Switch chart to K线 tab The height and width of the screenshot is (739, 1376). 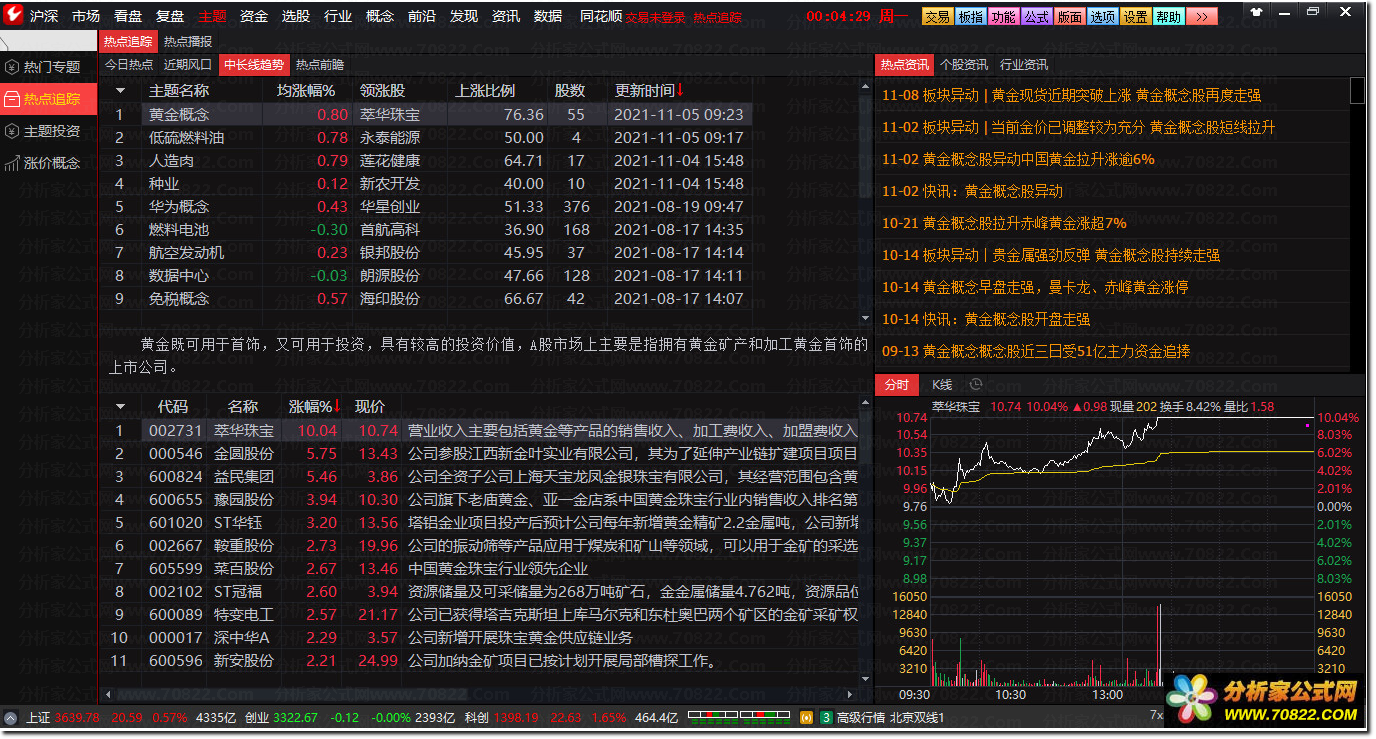pyautogui.click(x=942, y=385)
